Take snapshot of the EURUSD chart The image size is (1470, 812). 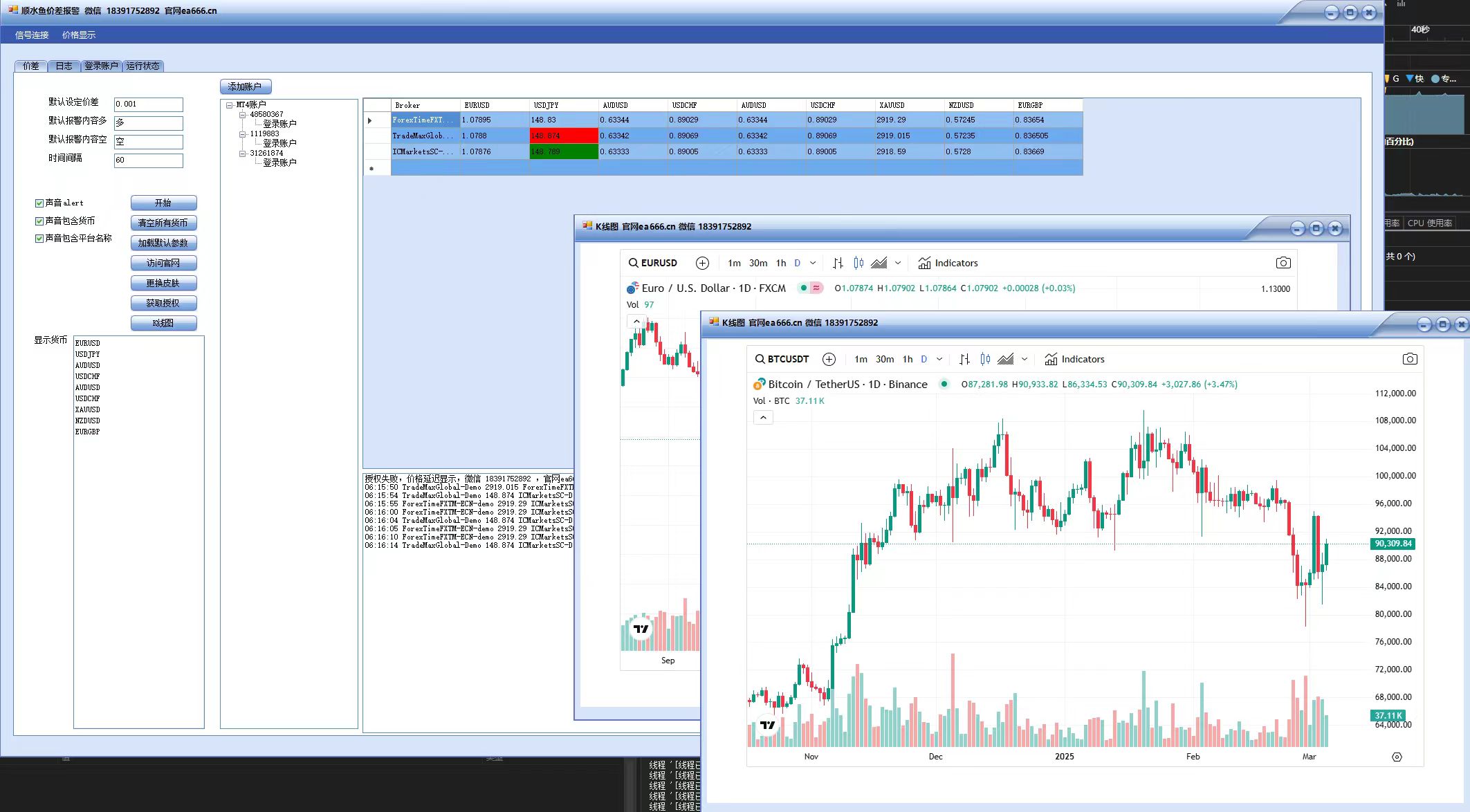point(1283,263)
